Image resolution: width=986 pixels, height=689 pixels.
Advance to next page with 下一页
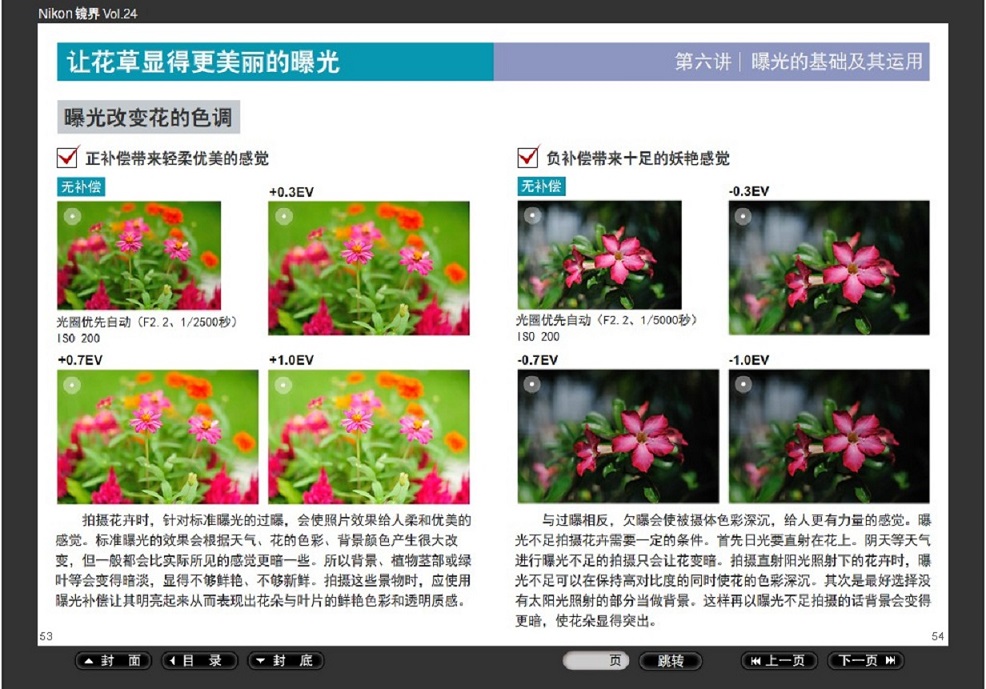coord(866,661)
